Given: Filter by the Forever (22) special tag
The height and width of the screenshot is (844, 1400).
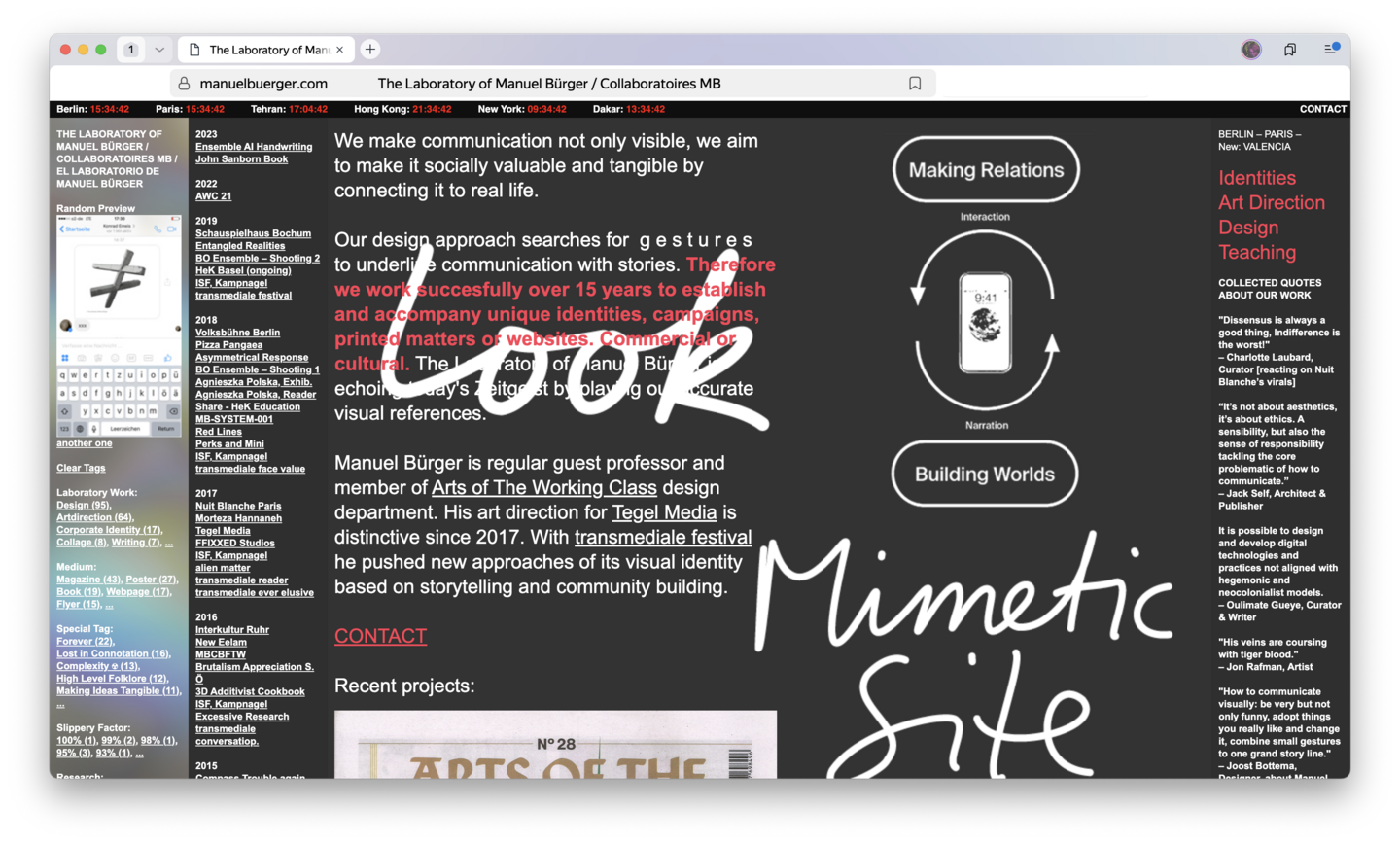Looking at the screenshot, I should 86,642.
